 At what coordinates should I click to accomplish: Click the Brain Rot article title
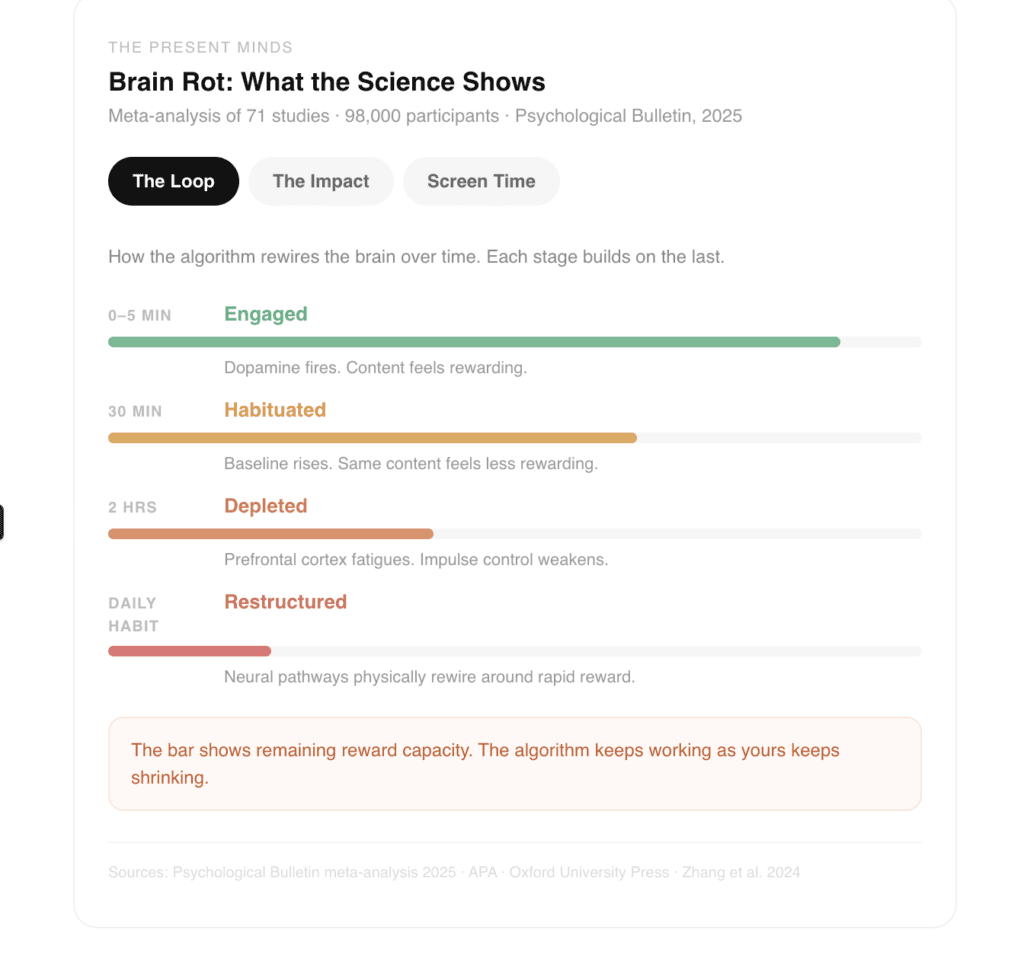pyautogui.click(x=327, y=82)
